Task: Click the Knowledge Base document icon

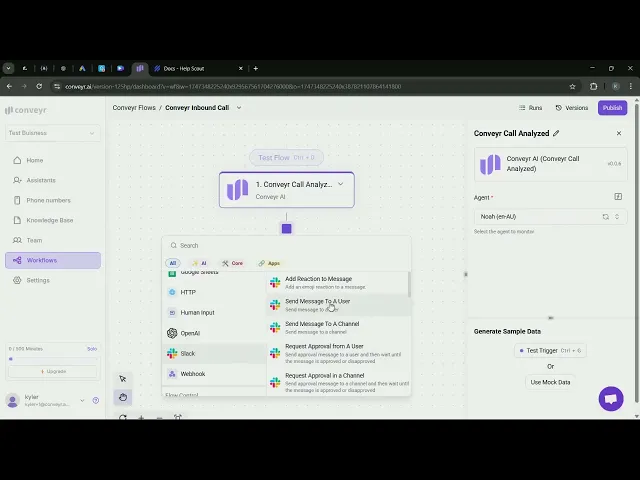Action: [x=17, y=220]
